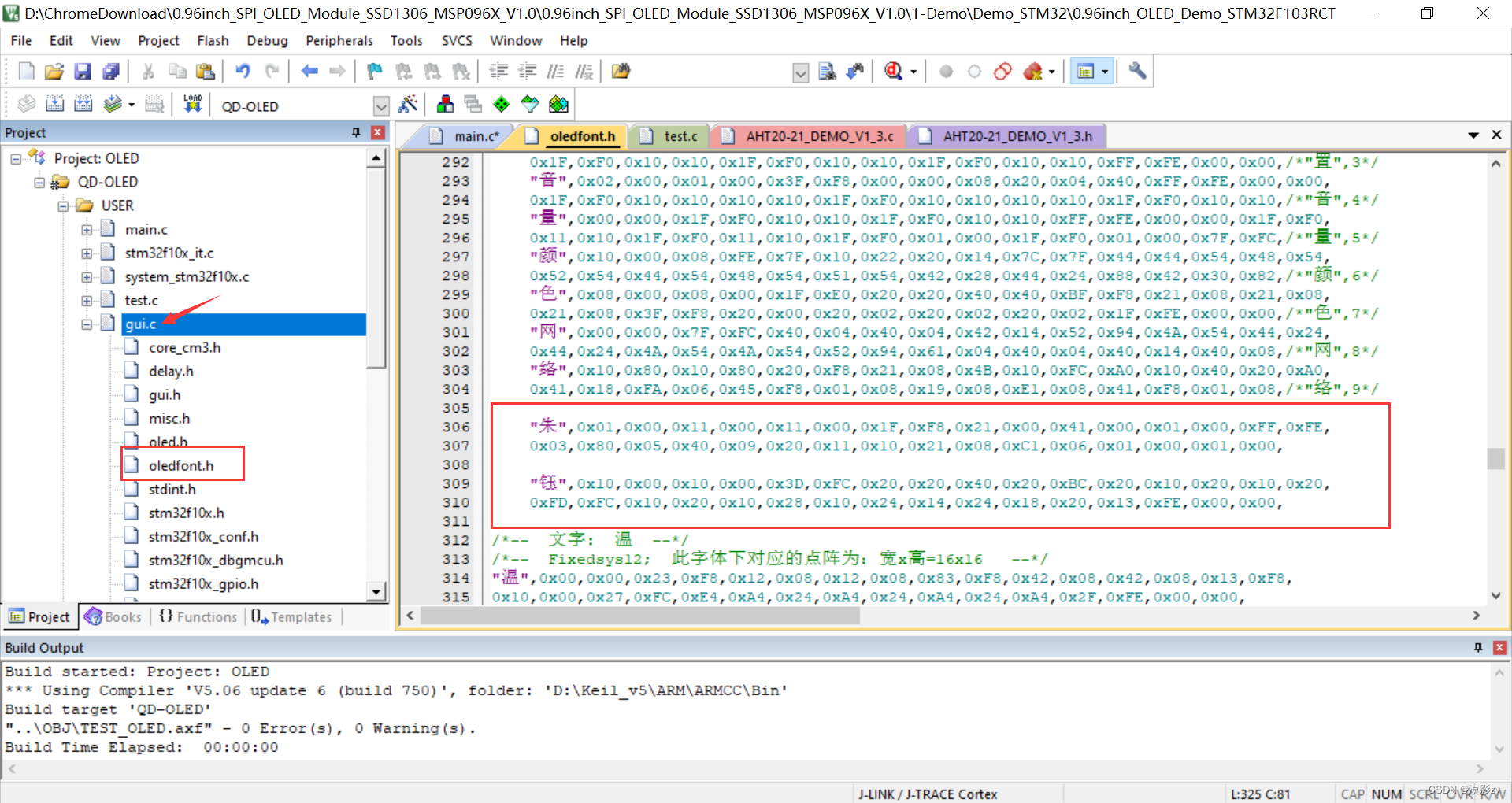Click the green diamond Manage Run-Time Environment icon
The image size is (1512, 803).
pyautogui.click(x=501, y=104)
